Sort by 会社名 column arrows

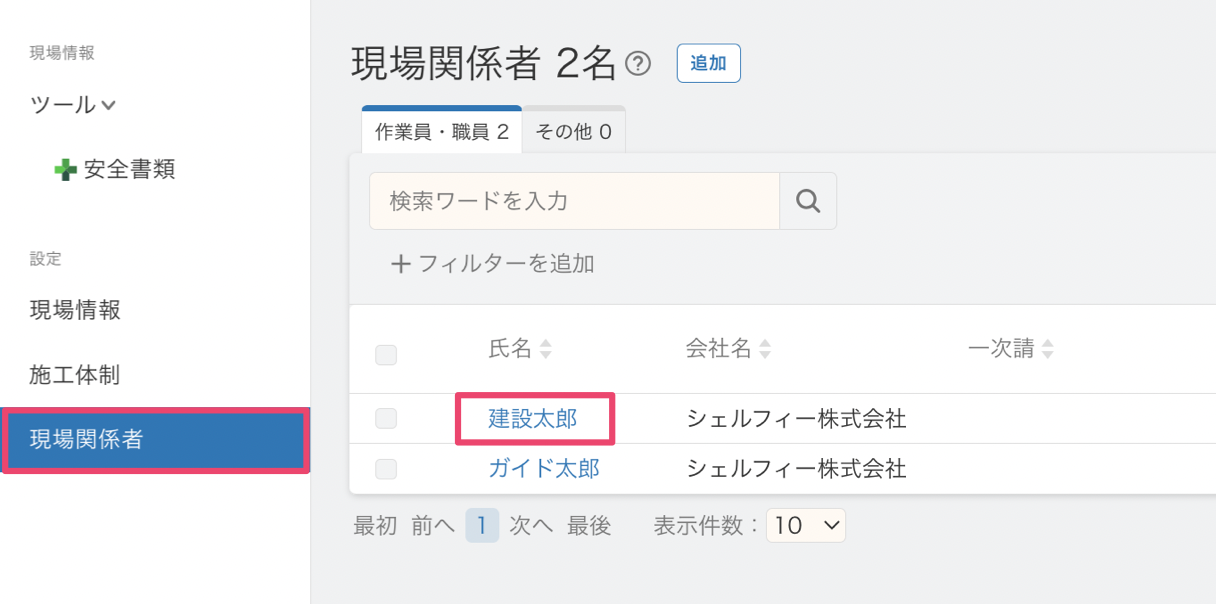point(765,349)
